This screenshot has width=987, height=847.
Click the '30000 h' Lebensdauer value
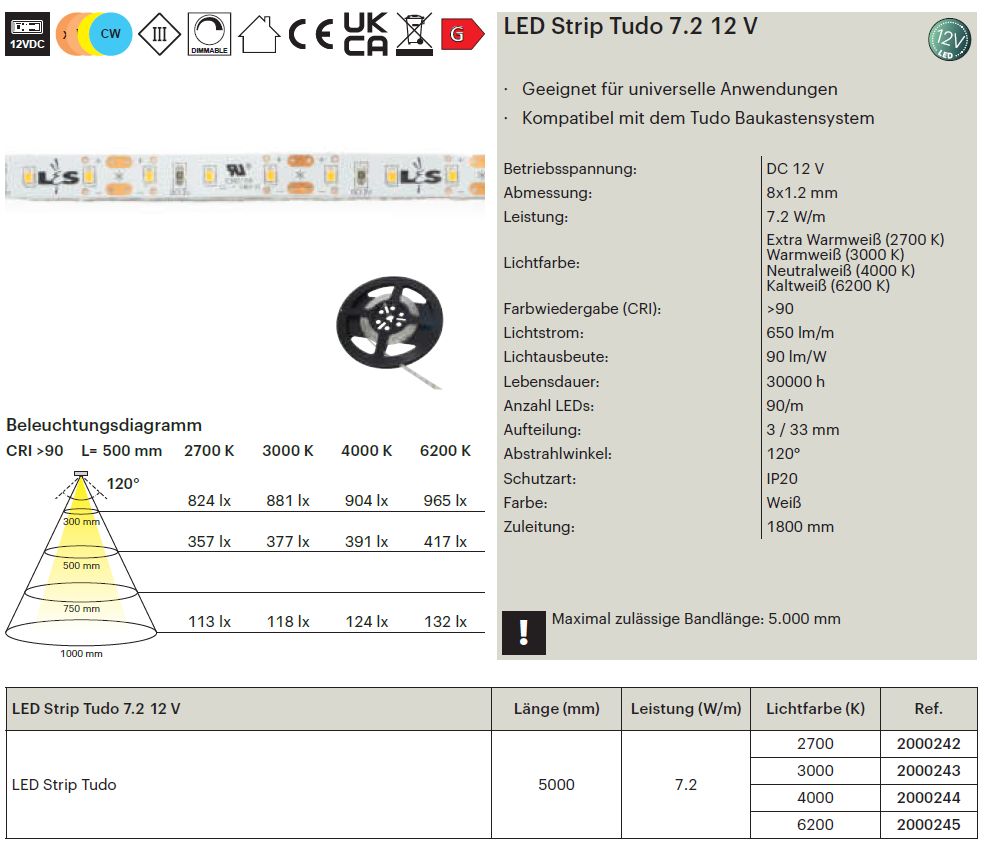pyautogui.click(x=795, y=382)
